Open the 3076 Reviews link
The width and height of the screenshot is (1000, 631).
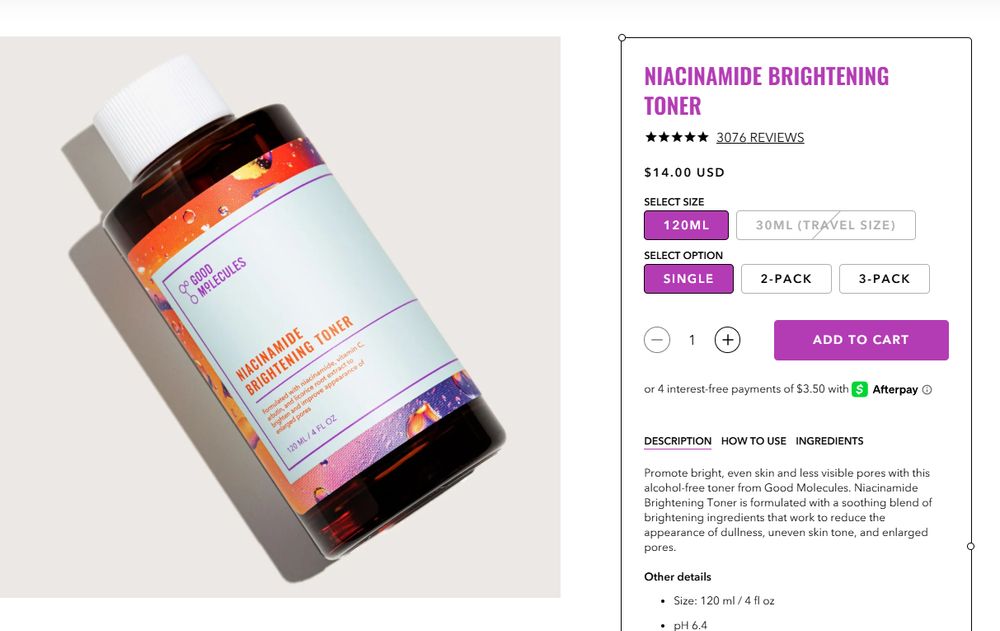tap(760, 137)
